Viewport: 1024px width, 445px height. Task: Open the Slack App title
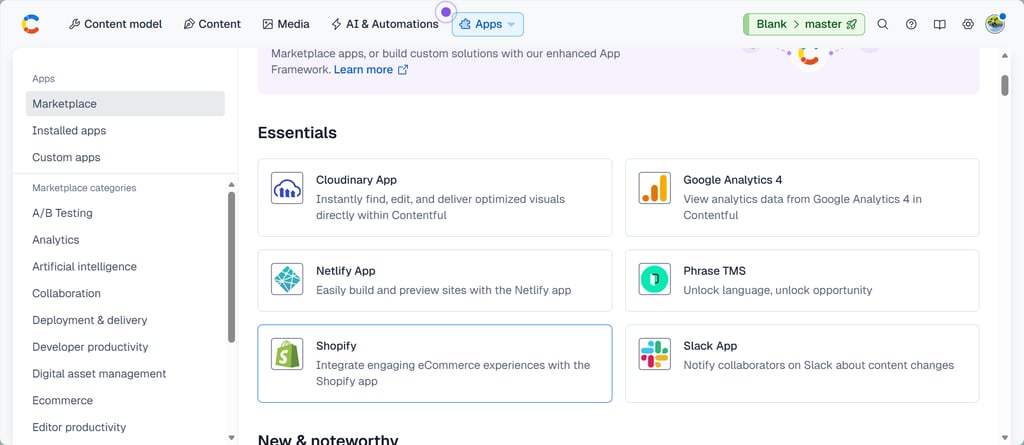710,346
